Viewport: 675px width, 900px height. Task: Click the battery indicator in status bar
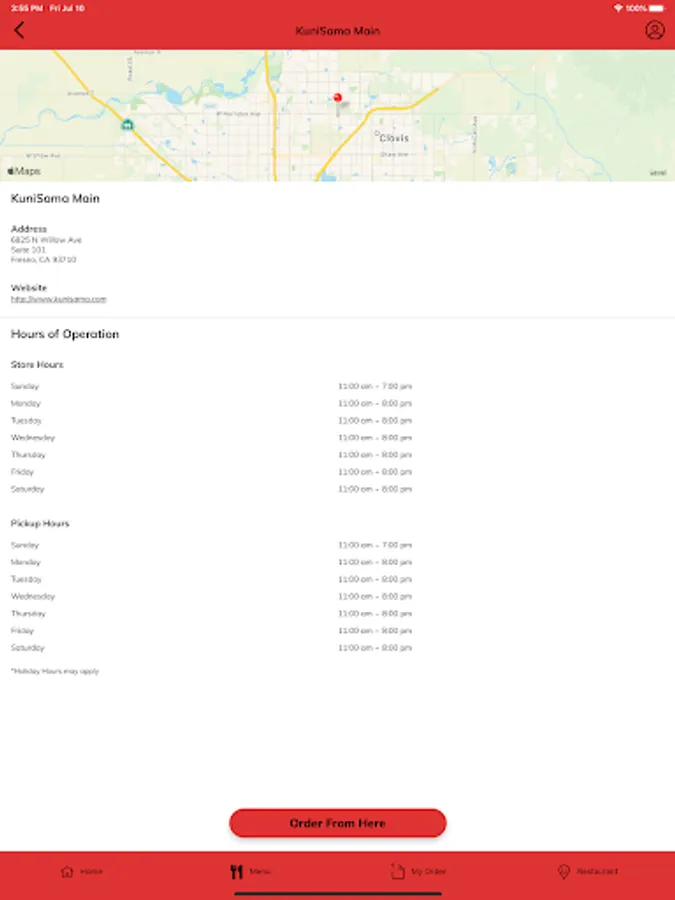point(657,8)
